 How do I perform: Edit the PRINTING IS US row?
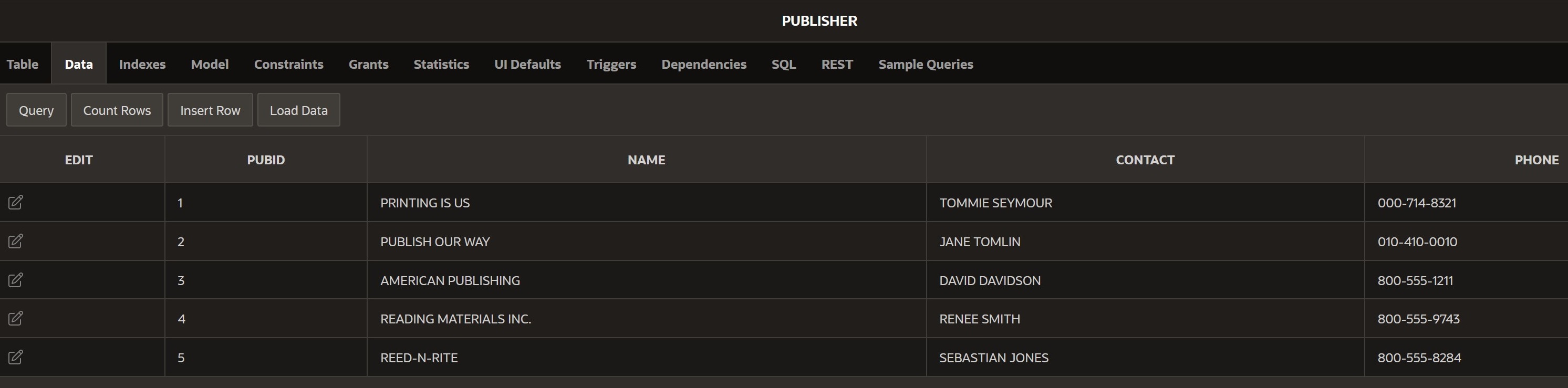16,203
